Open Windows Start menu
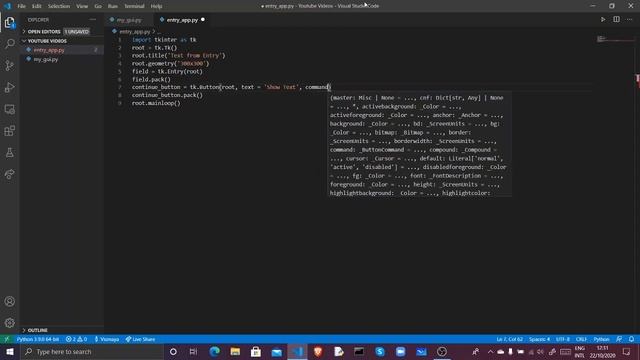This screenshot has height=360, width=640. coord(10,351)
